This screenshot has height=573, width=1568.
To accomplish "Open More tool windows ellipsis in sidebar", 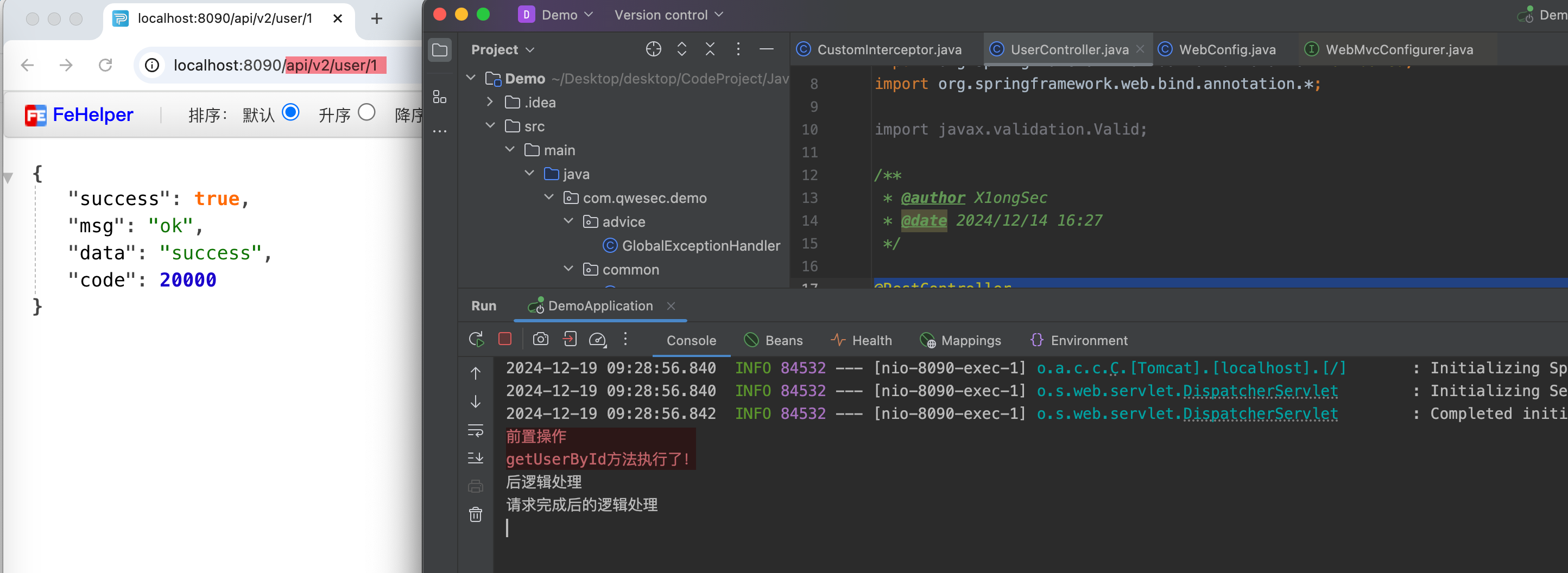I will 439,131.
